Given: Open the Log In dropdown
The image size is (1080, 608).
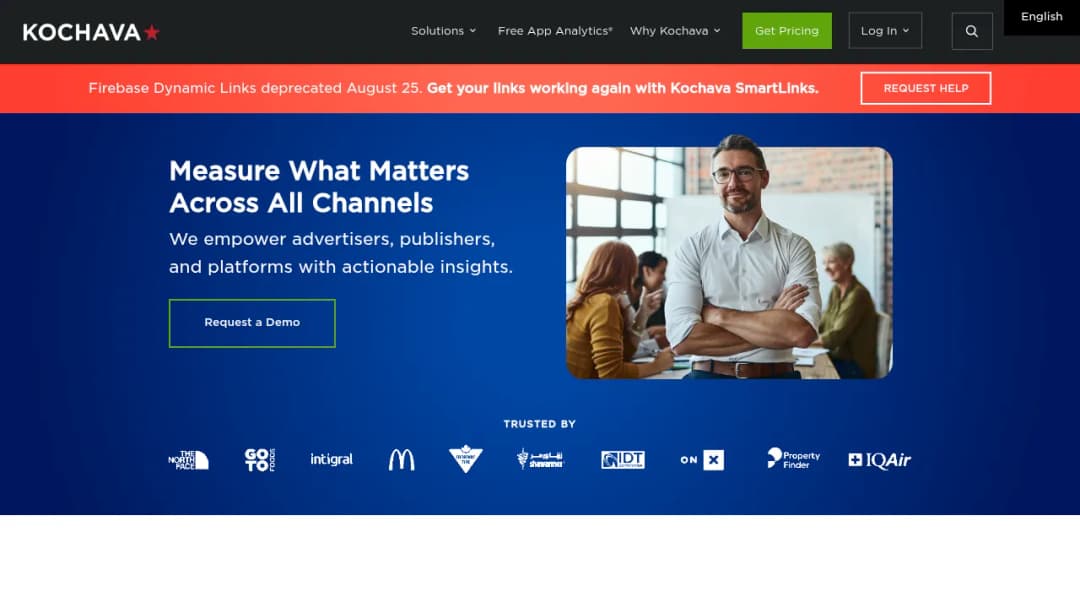Looking at the screenshot, I should coord(885,31).
